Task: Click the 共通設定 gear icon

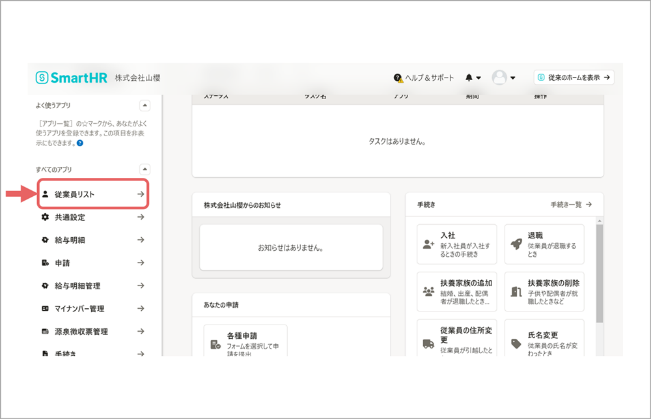Action: tap(45, 217)
